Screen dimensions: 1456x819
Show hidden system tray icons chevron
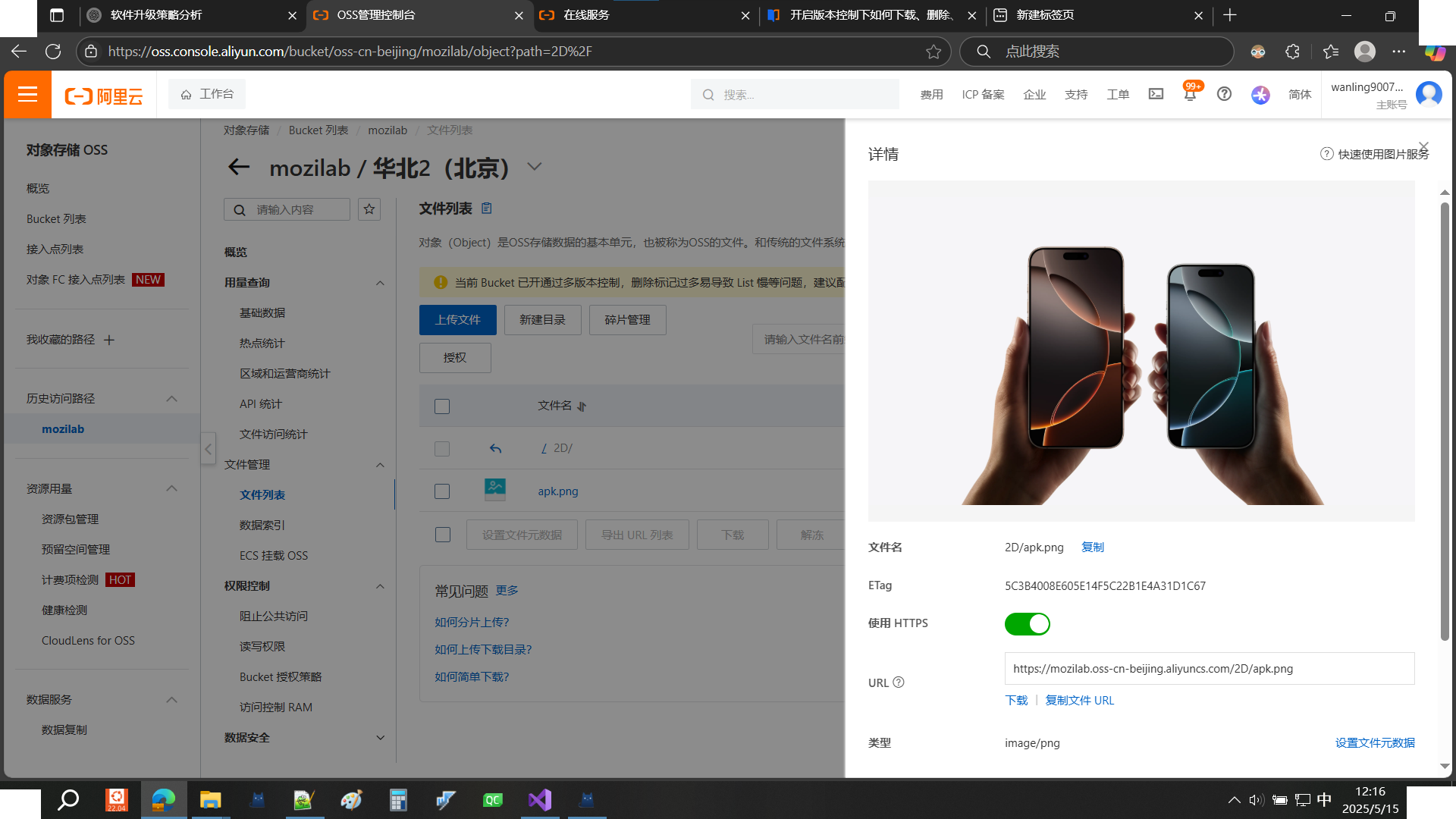1234,799
